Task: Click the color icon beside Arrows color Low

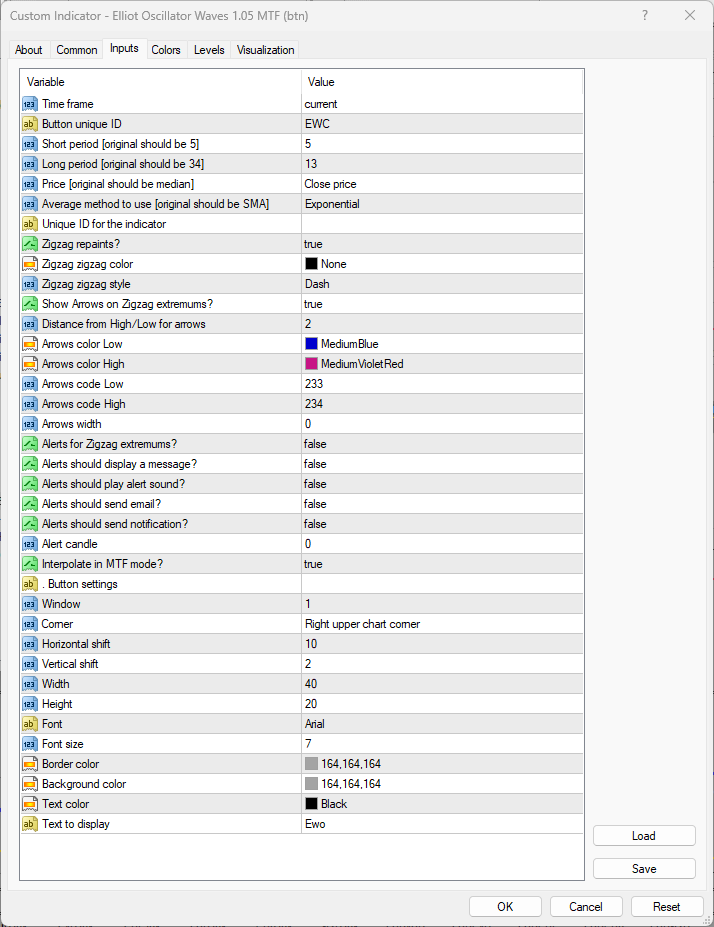Action: (x=30, y=344)
